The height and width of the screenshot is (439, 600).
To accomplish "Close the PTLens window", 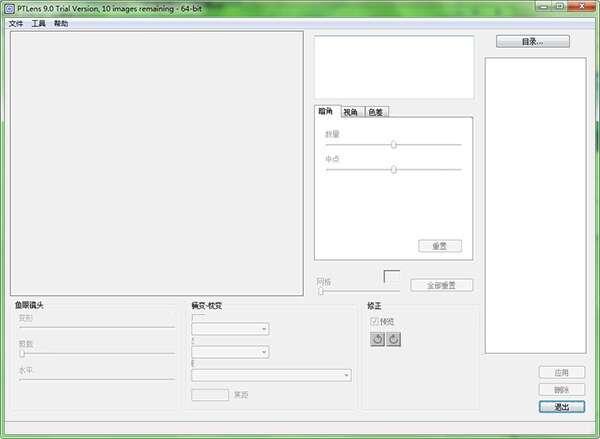I will pos(582,6).
